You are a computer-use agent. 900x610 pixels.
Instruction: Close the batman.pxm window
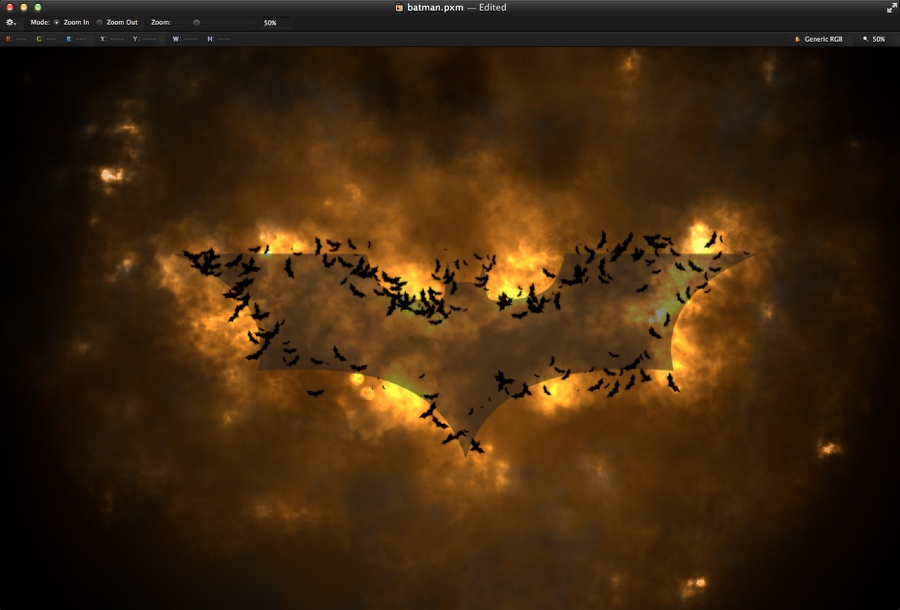(9, 7)
